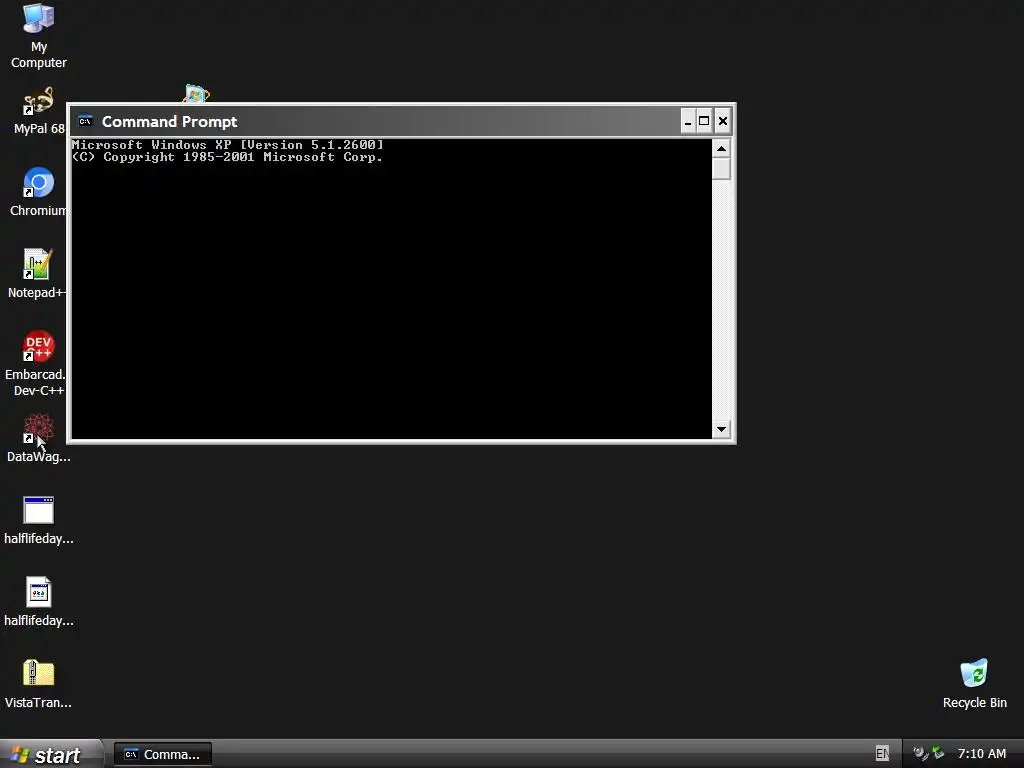Maximize the Command Prompt window
Viewport: 1024px width, 768px height.
click(704, 121)
